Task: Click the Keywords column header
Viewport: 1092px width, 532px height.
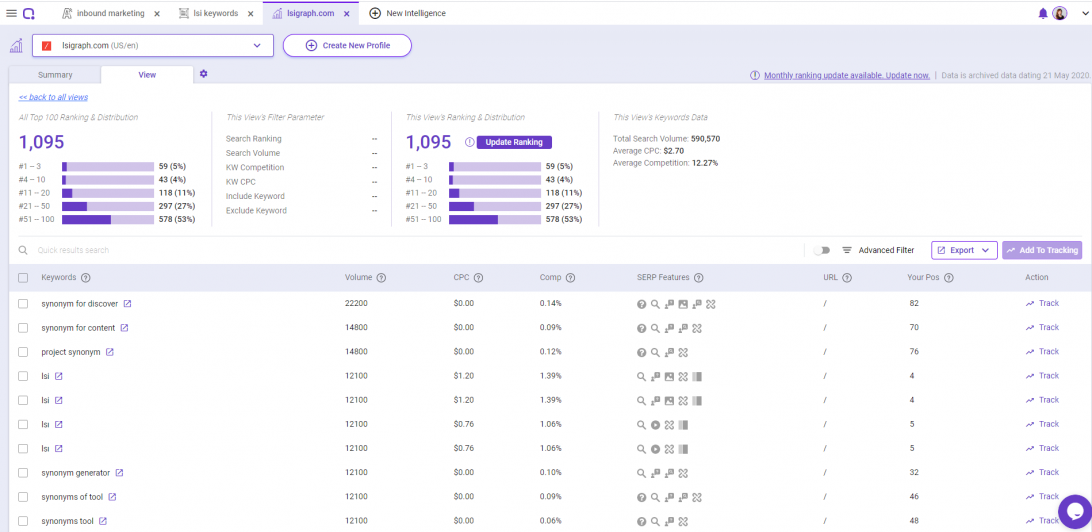Action: (58, 278)
